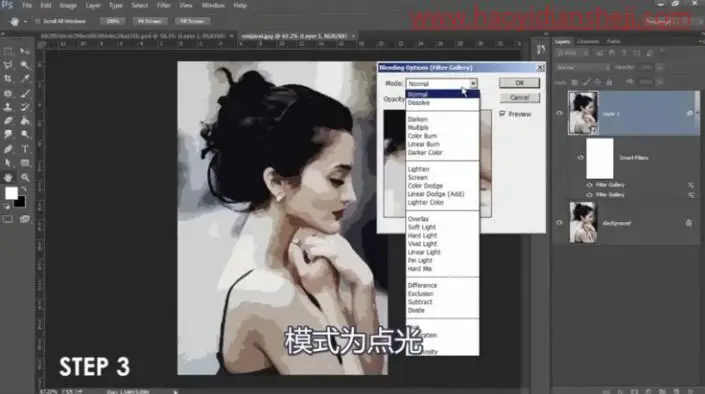The width and height of the screenshot is (705, 394).
Task: Select the History Brush tool
Action: [x=25, y=107]
